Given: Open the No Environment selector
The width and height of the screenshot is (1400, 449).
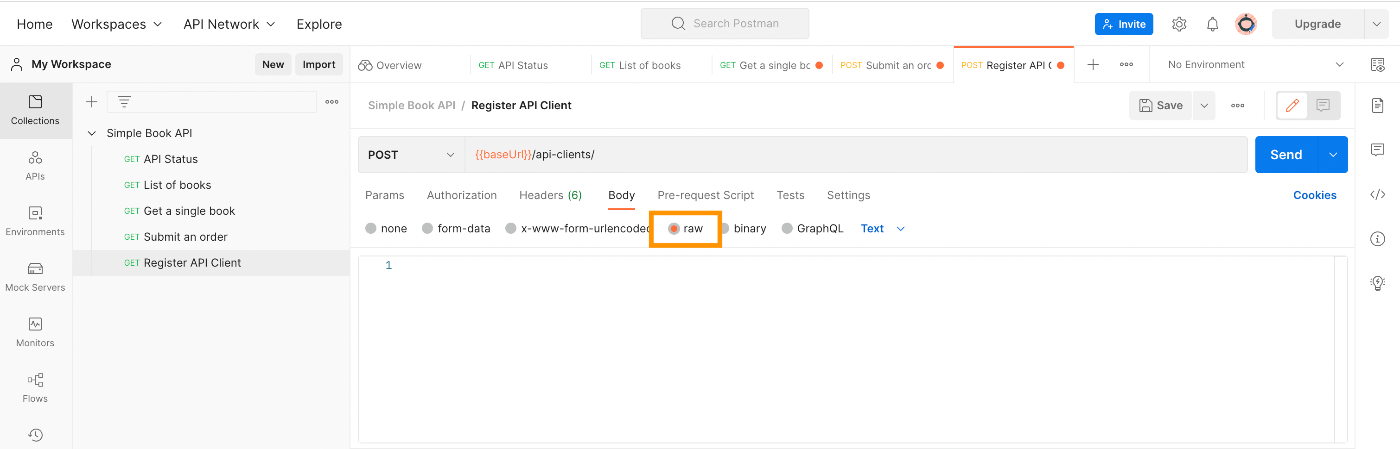Looking at the screenshot, I should point(1255,64).
